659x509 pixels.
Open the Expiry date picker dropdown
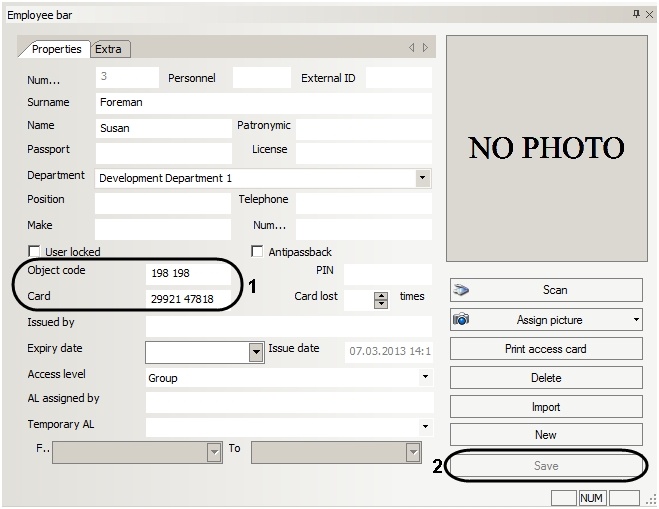(256, 352)
